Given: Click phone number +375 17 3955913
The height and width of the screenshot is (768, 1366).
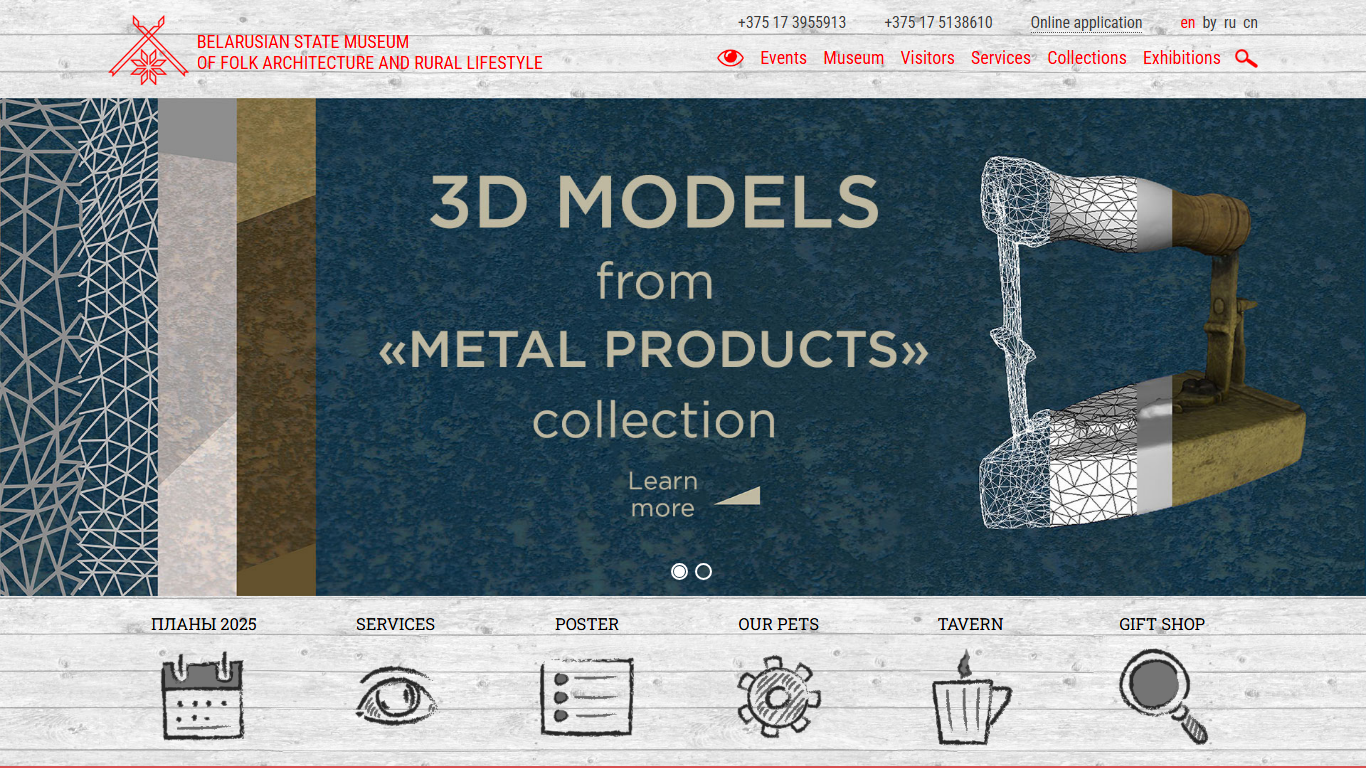Looking at the screenshot, I should click(792, 23).
